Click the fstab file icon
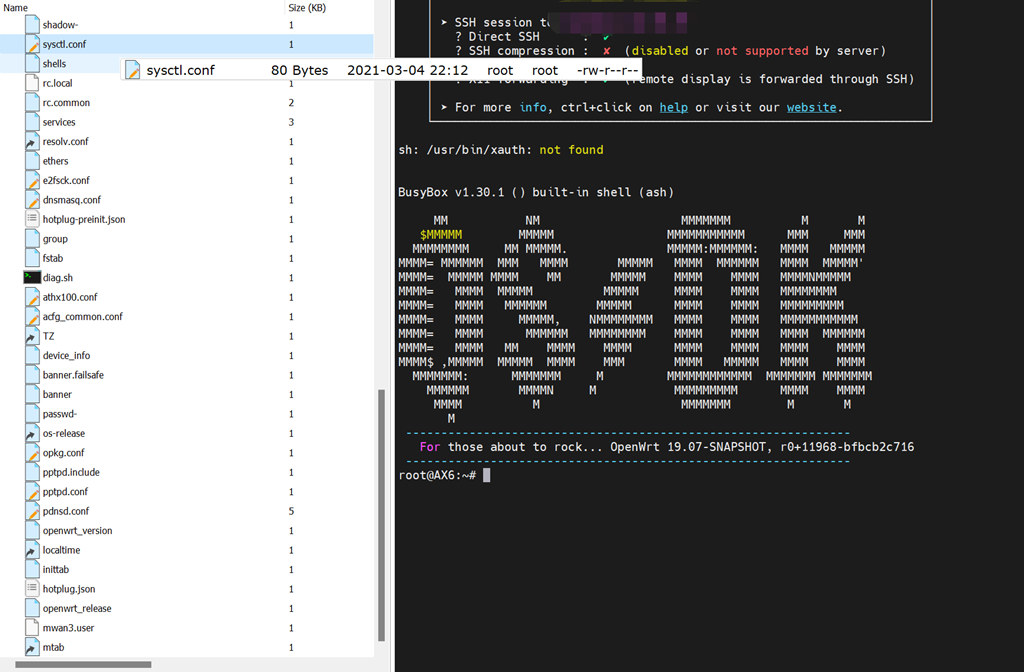Screen dimensions: 1024x672 coord(32,258)
